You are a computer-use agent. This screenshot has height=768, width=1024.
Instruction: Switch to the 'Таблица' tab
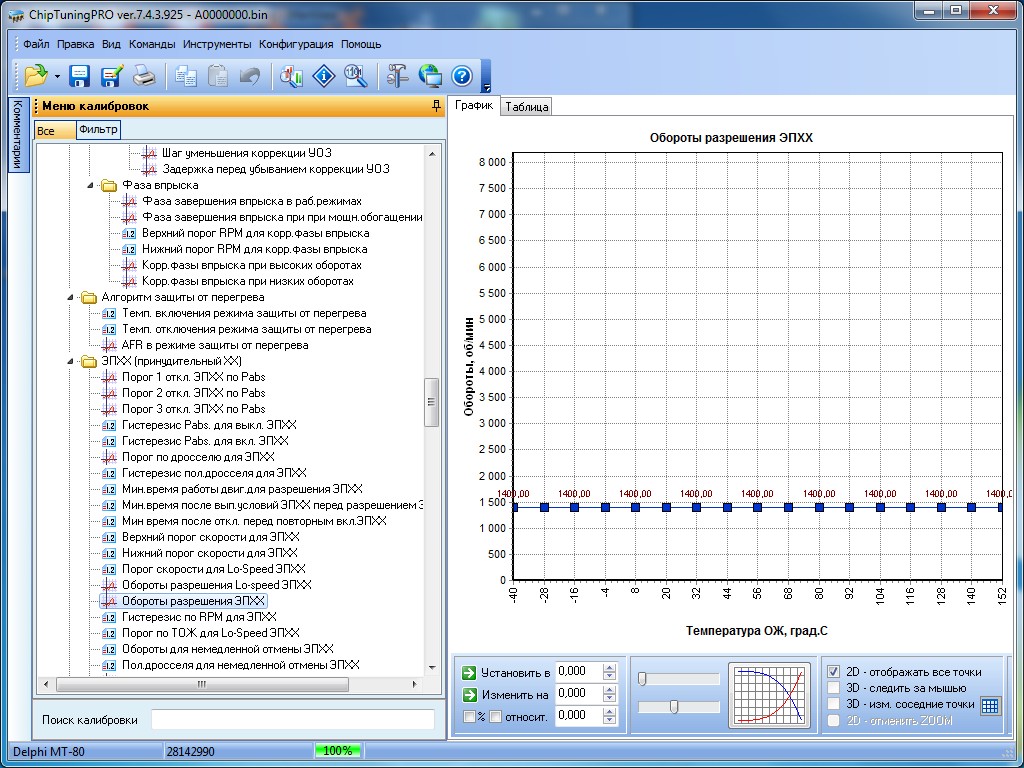(526, 107)
